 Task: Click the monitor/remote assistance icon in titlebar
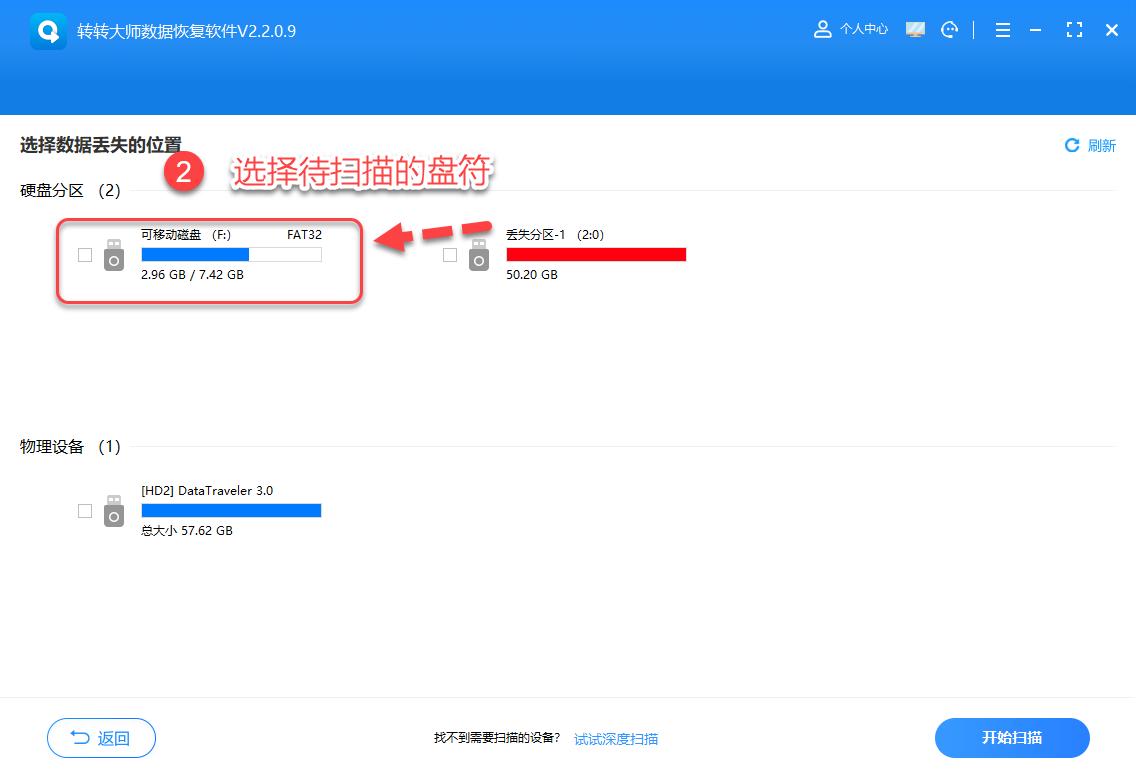(x=915, y=29)
